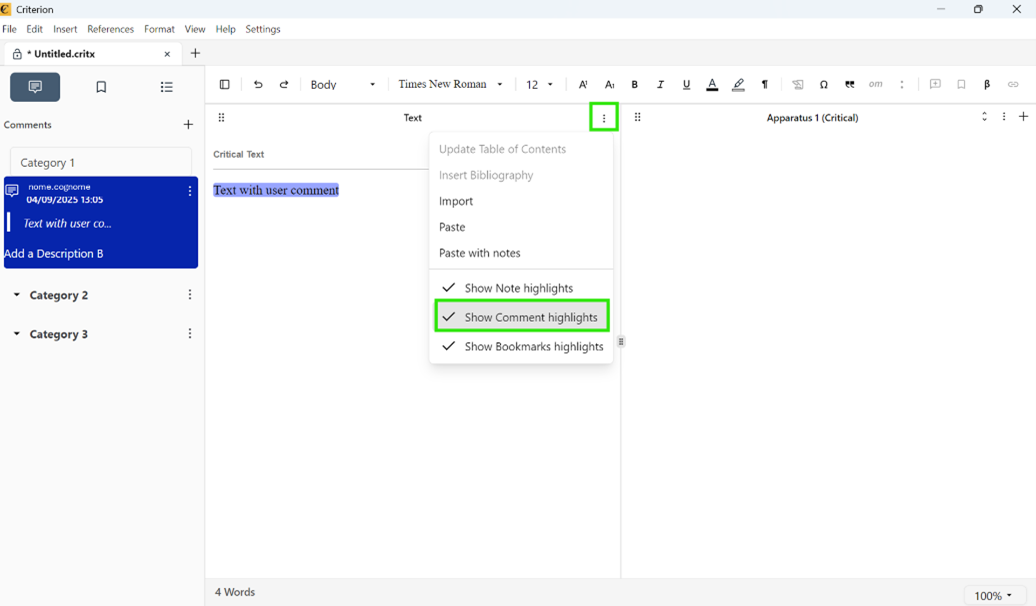Add a new comment with plus button
This screenshot has height=606, width=1036.
pos(188,125)
